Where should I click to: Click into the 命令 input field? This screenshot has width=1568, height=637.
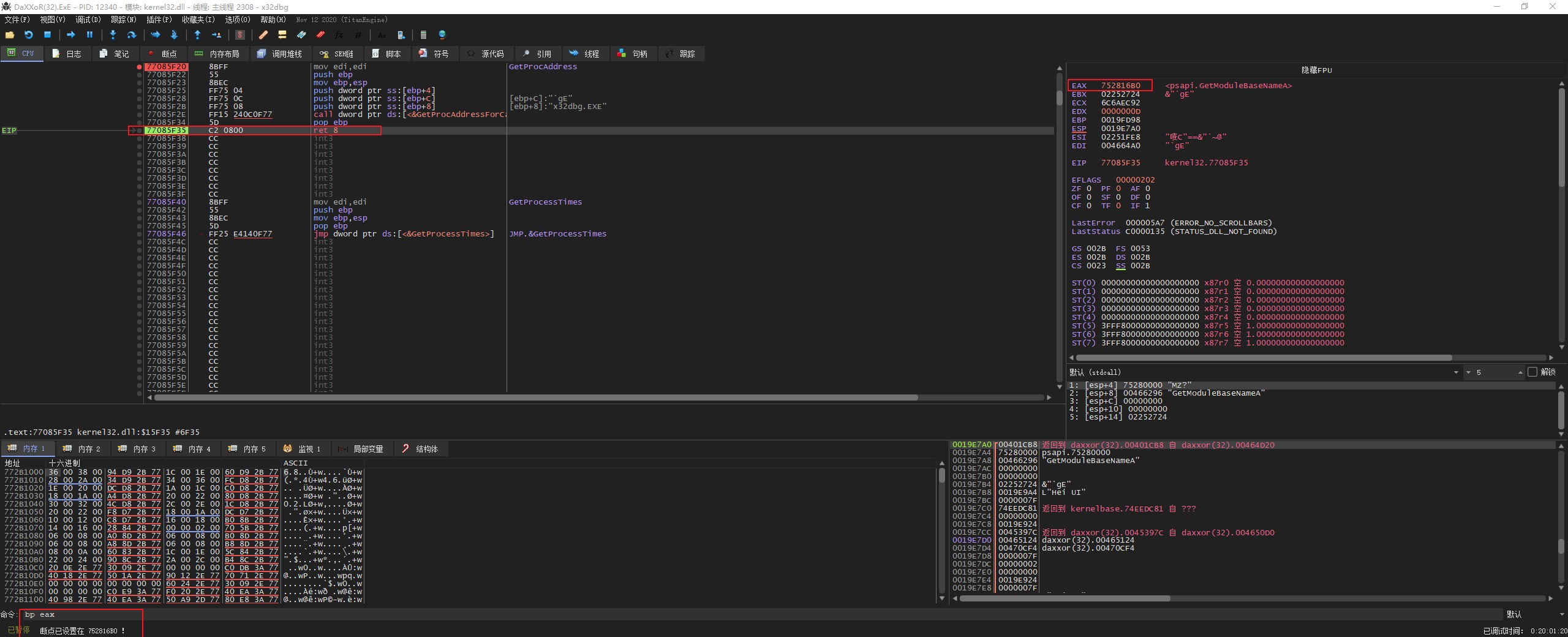tap(735, 614)
